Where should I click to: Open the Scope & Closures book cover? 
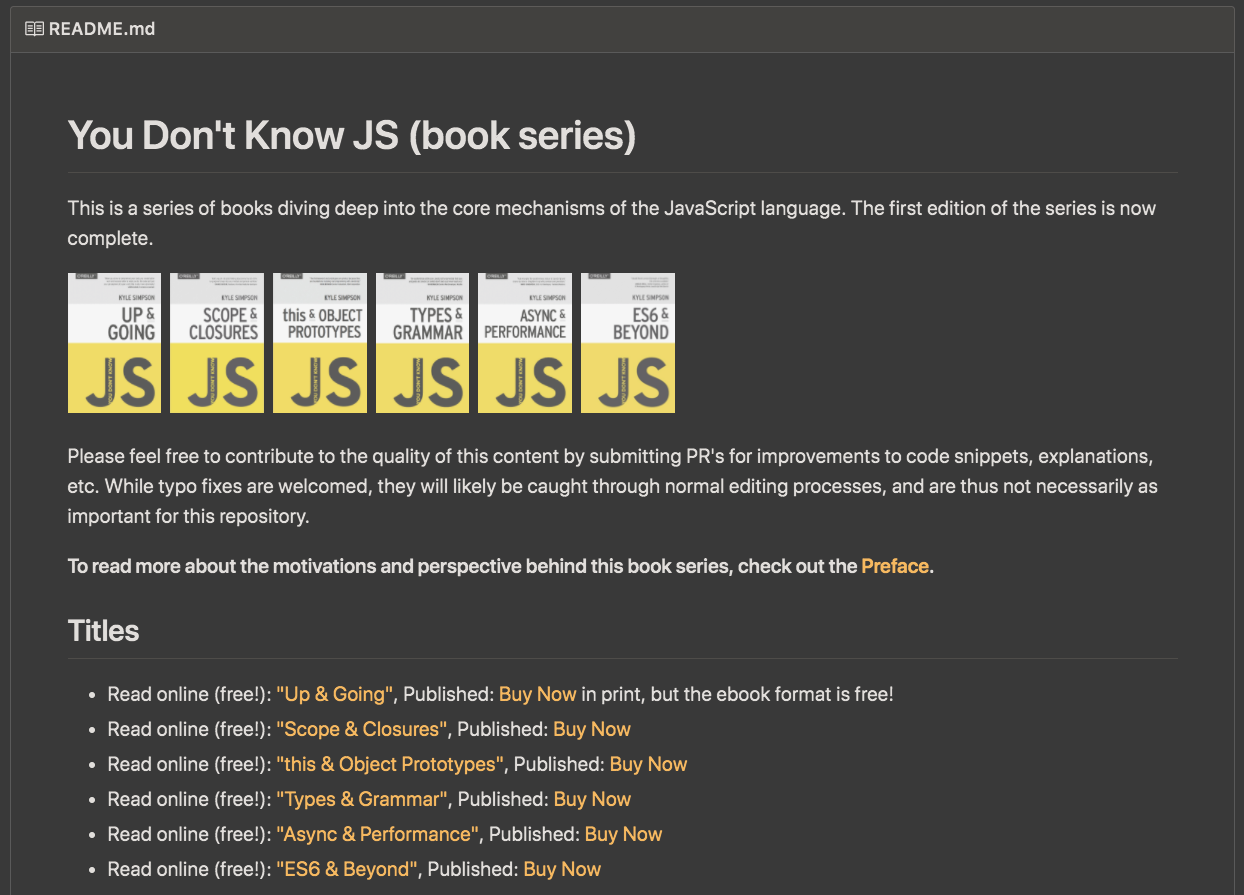coord(217,343)
